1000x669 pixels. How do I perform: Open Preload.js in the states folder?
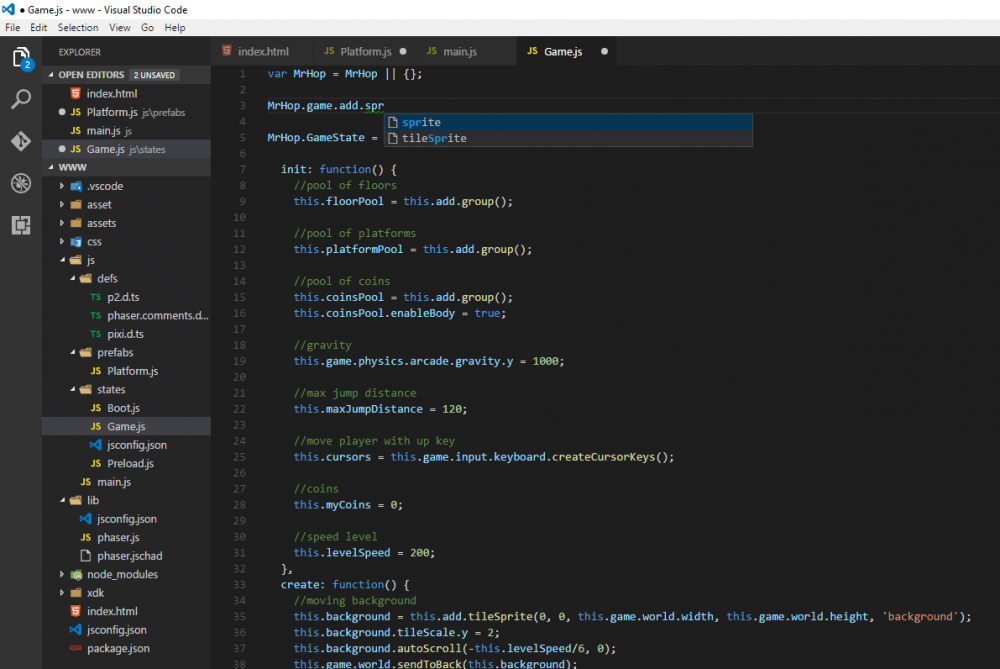point(130,463)
